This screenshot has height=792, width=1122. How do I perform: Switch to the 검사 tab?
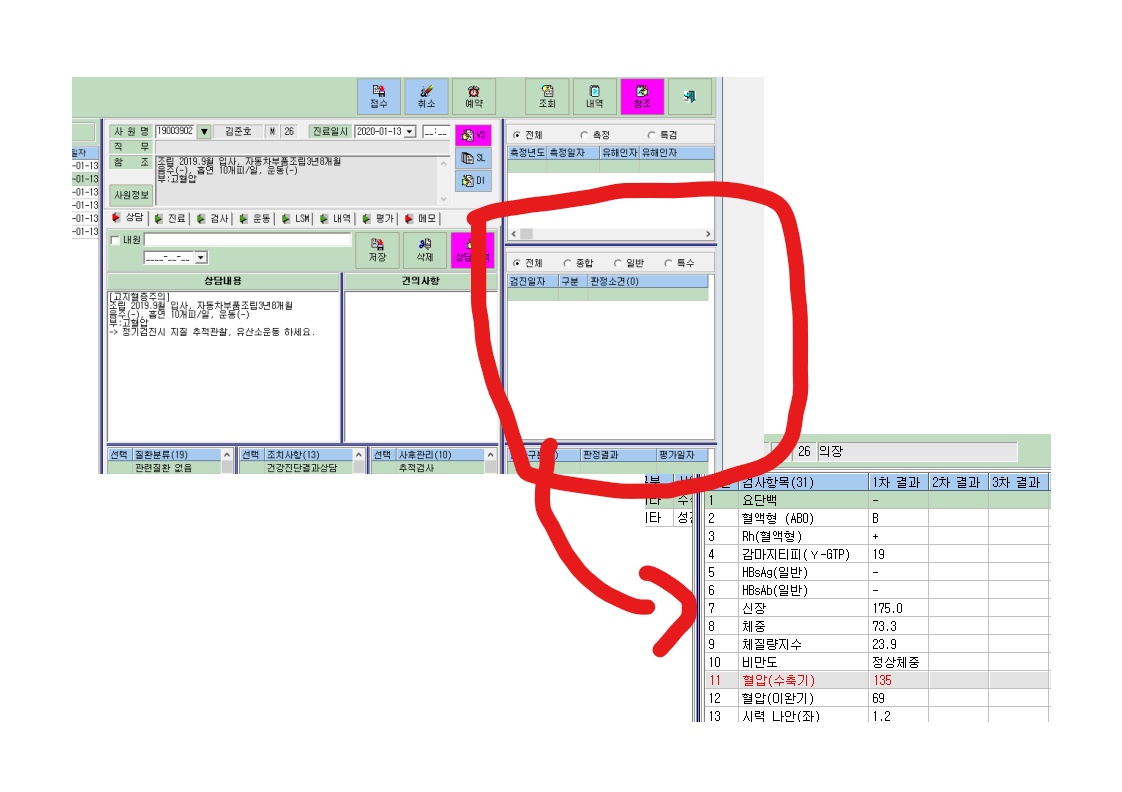pyautogui.click(x=213, y=218)
